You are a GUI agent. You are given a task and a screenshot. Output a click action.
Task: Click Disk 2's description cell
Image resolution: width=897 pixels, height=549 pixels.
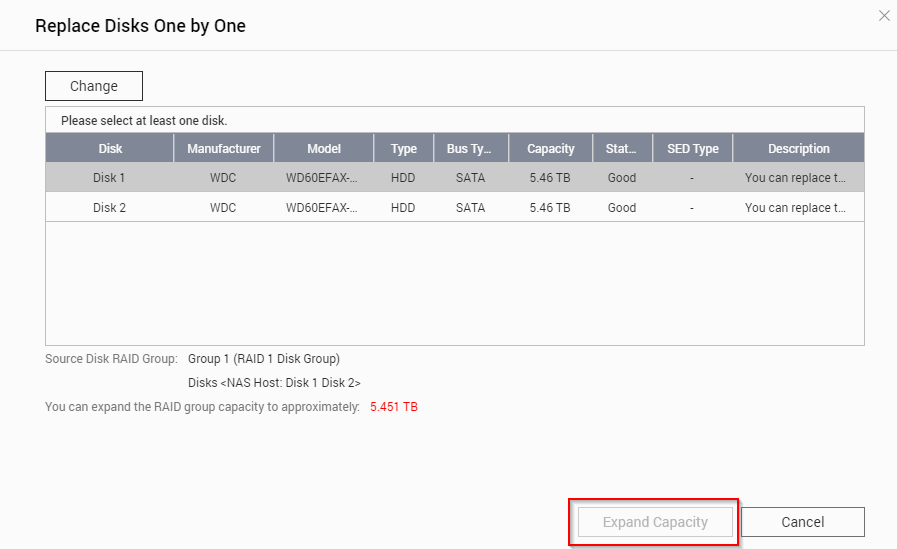point(796,208)
